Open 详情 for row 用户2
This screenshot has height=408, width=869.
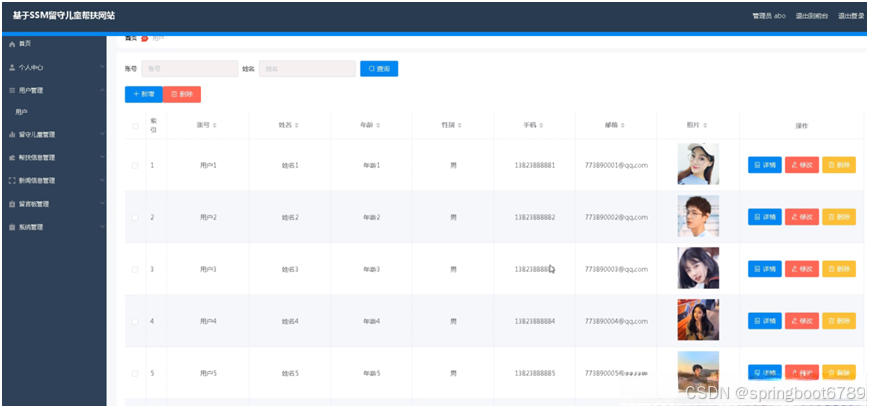point(765,217)
